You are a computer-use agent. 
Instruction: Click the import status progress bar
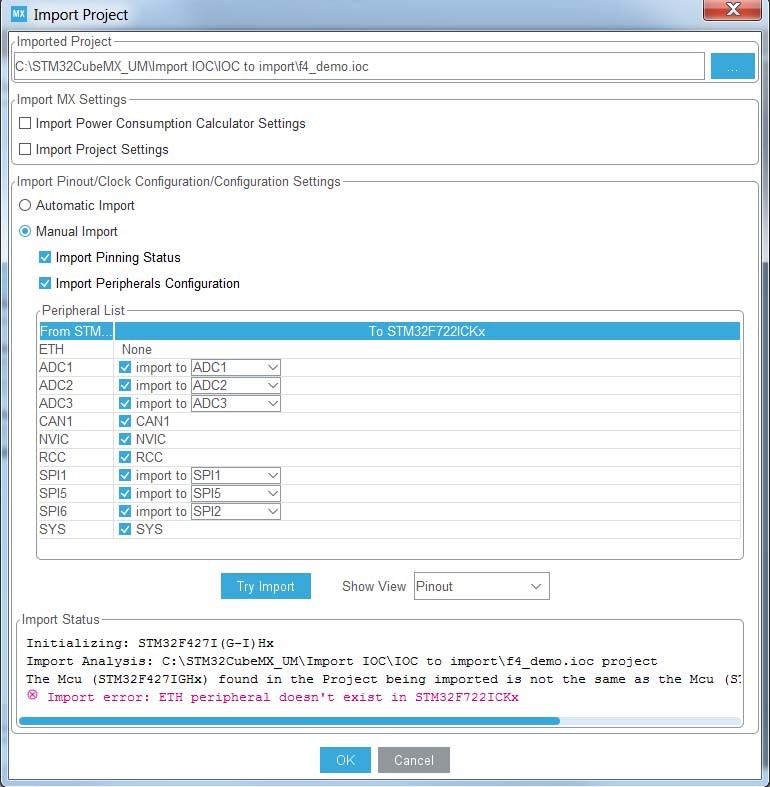click(379, 721)
